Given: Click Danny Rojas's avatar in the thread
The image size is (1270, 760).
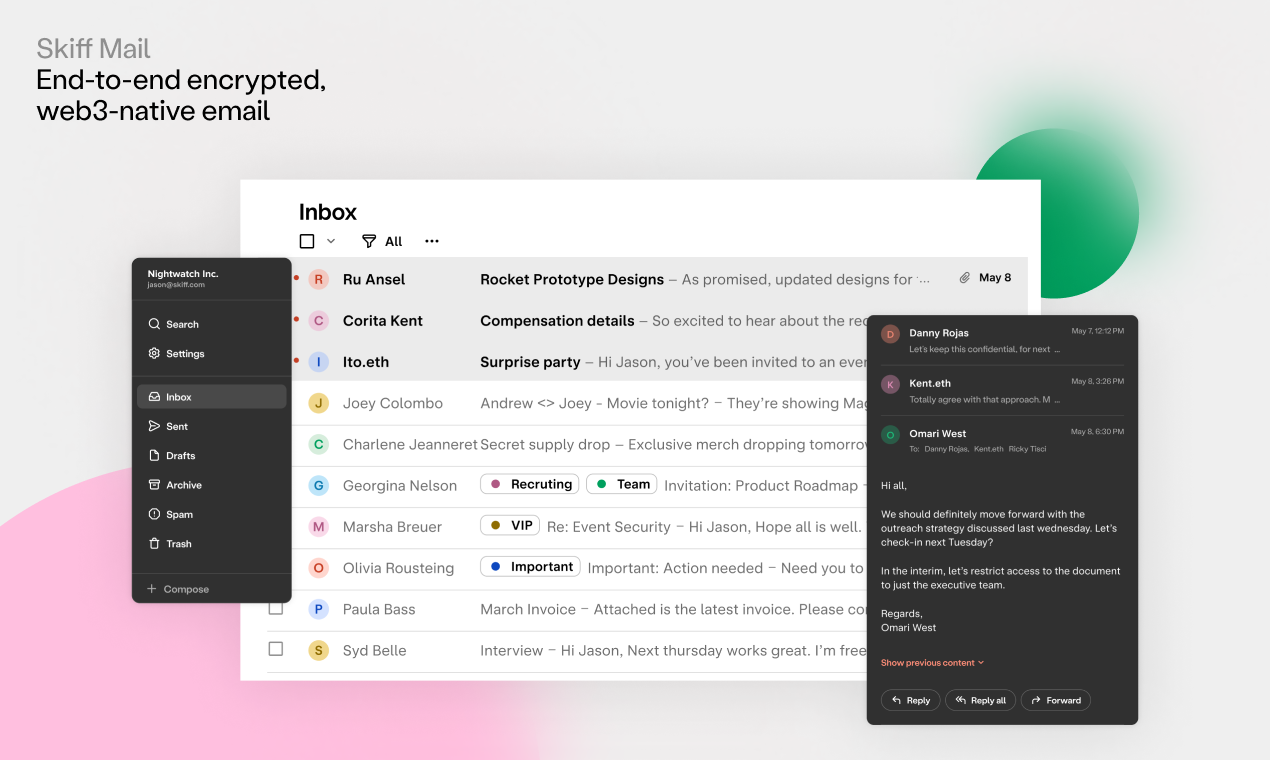Looking at the screenshot, I should point(890,334).
